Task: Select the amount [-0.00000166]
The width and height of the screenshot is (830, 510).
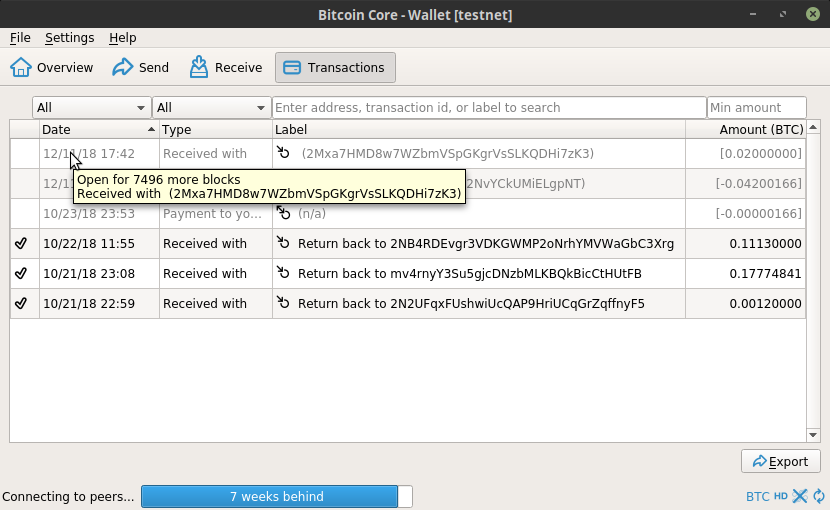Action: point(759,214)
